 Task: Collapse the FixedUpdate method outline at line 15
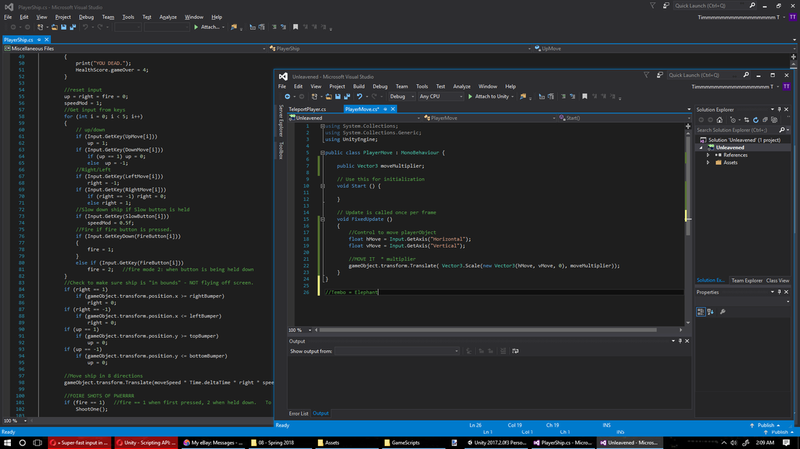point(322,219)
